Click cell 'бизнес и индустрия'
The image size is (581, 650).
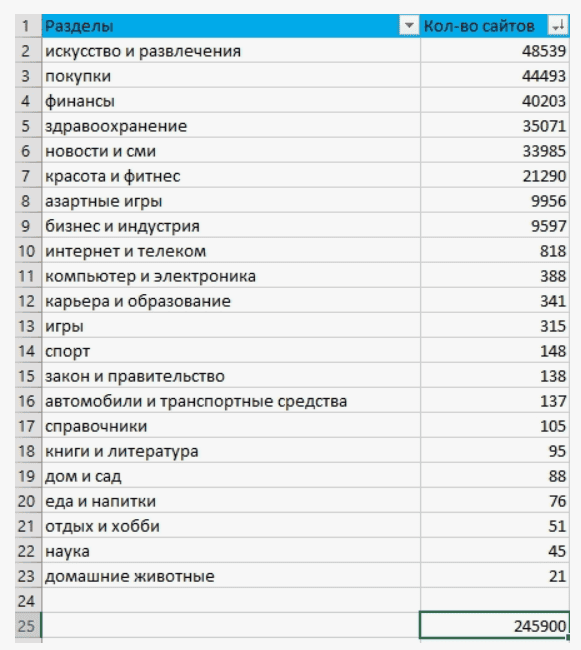(x=231, y=226)
